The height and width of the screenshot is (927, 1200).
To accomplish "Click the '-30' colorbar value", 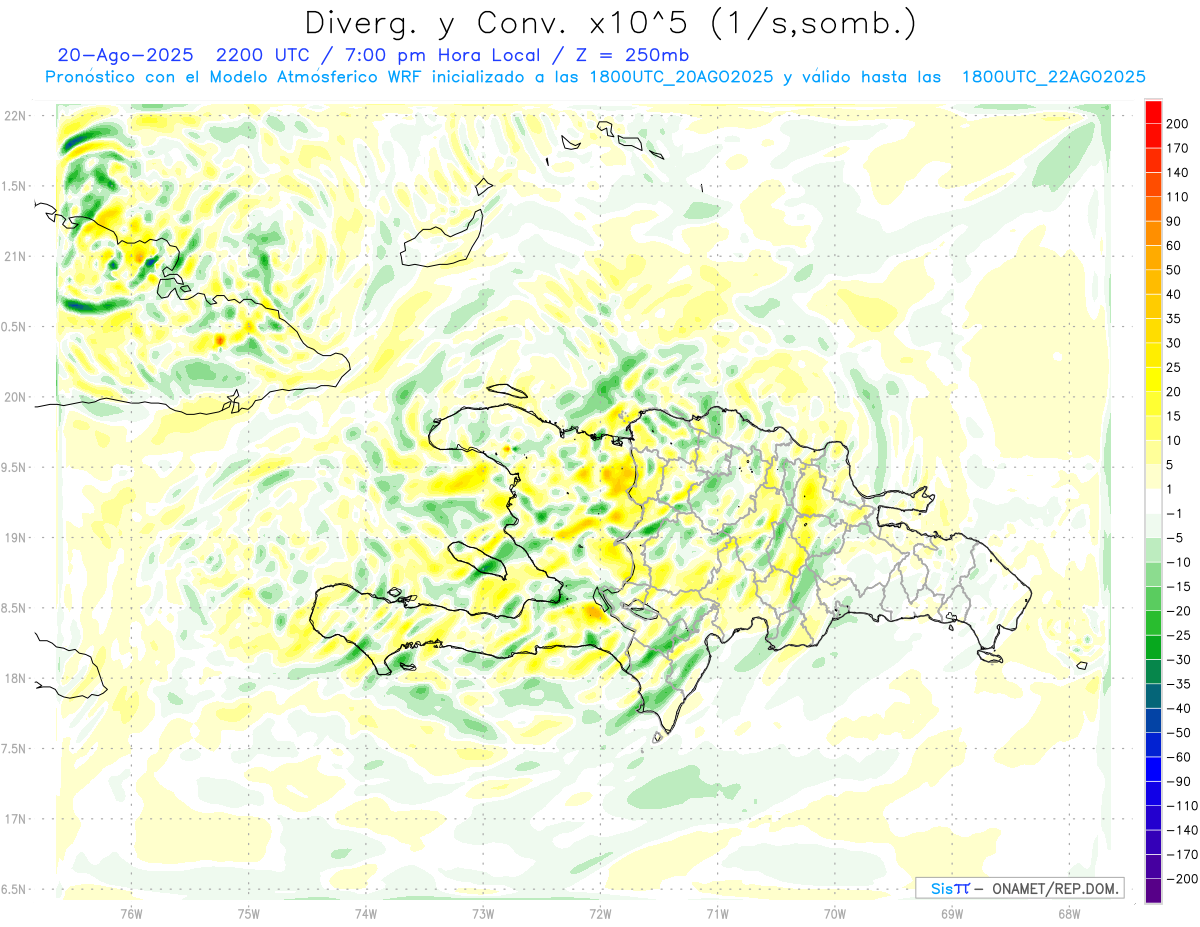I will [1178, 659].
